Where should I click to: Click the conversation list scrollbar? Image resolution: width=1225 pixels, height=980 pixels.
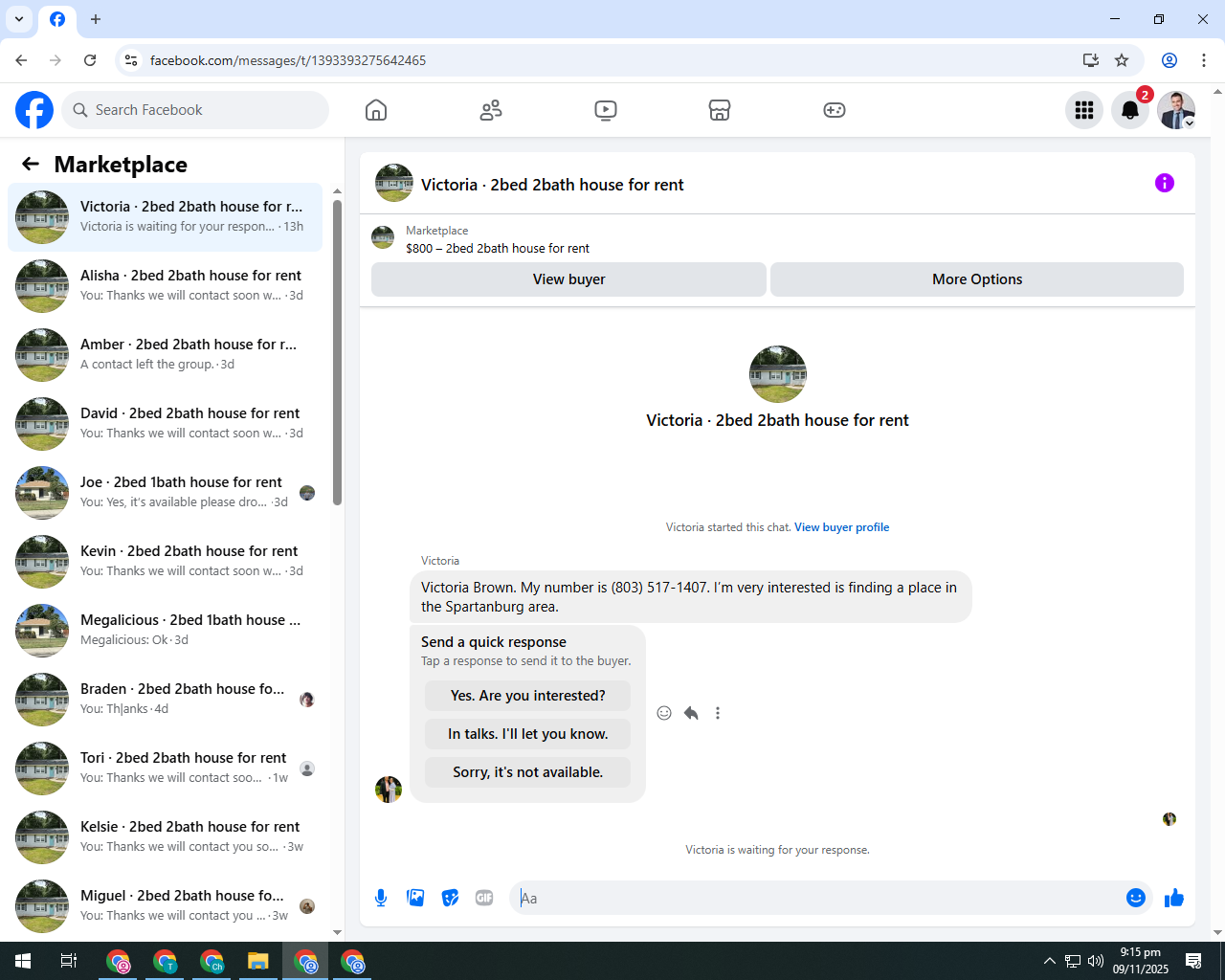click(x=337, y=352)
